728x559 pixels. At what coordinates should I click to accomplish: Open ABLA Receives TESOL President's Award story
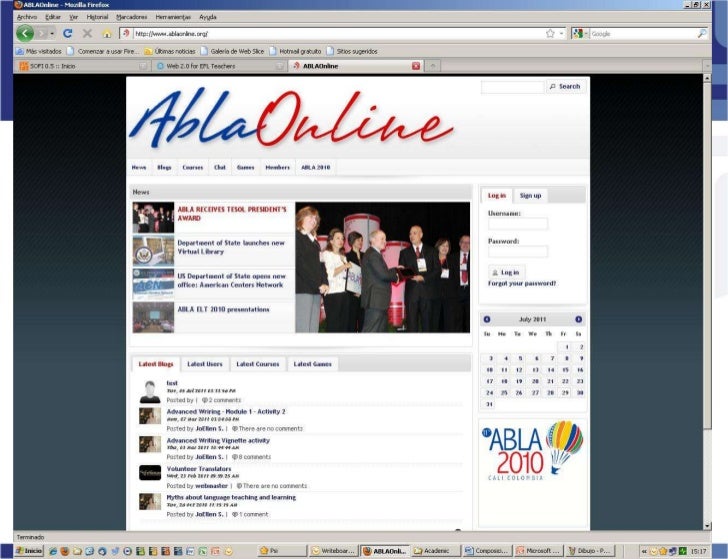[x=232, y=214]
